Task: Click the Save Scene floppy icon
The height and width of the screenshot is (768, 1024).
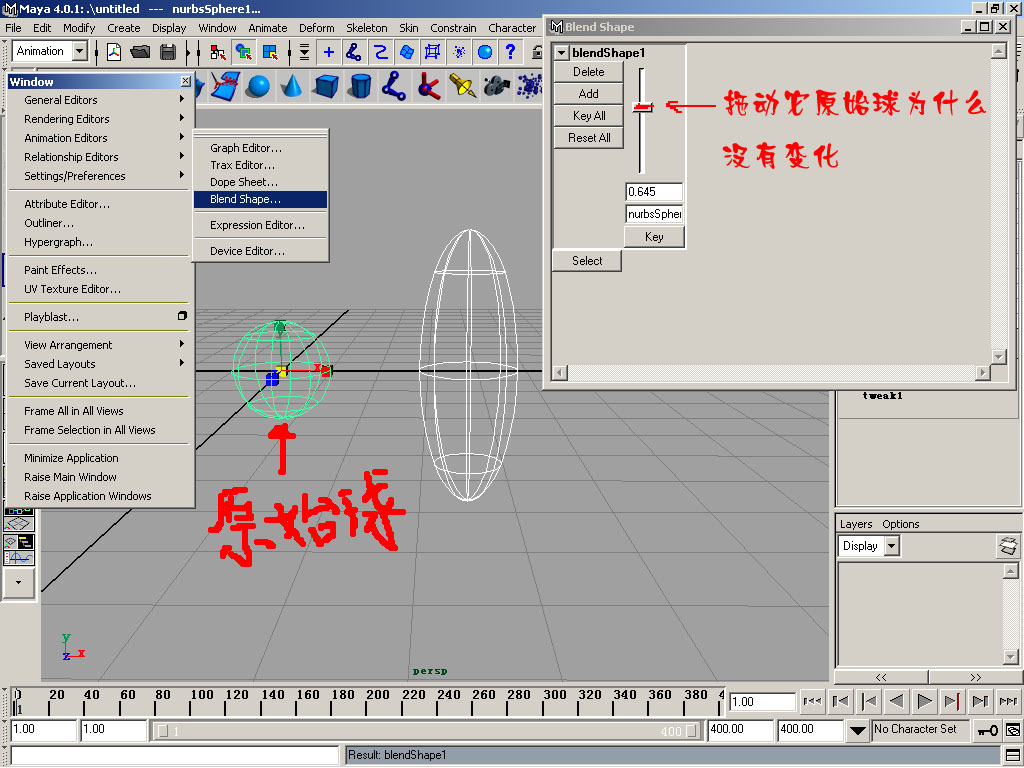Action: click(168, 52)
